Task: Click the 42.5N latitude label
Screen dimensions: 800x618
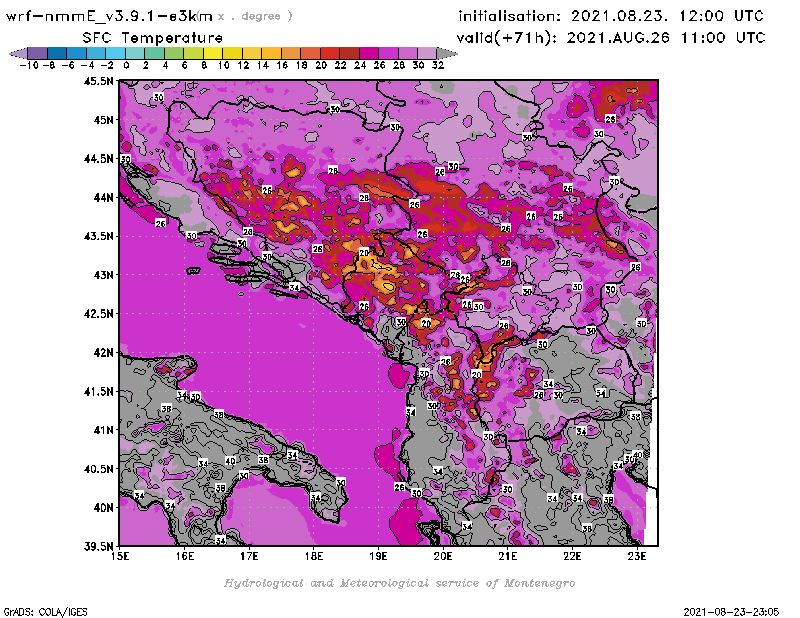Action: tap(98, 313)
